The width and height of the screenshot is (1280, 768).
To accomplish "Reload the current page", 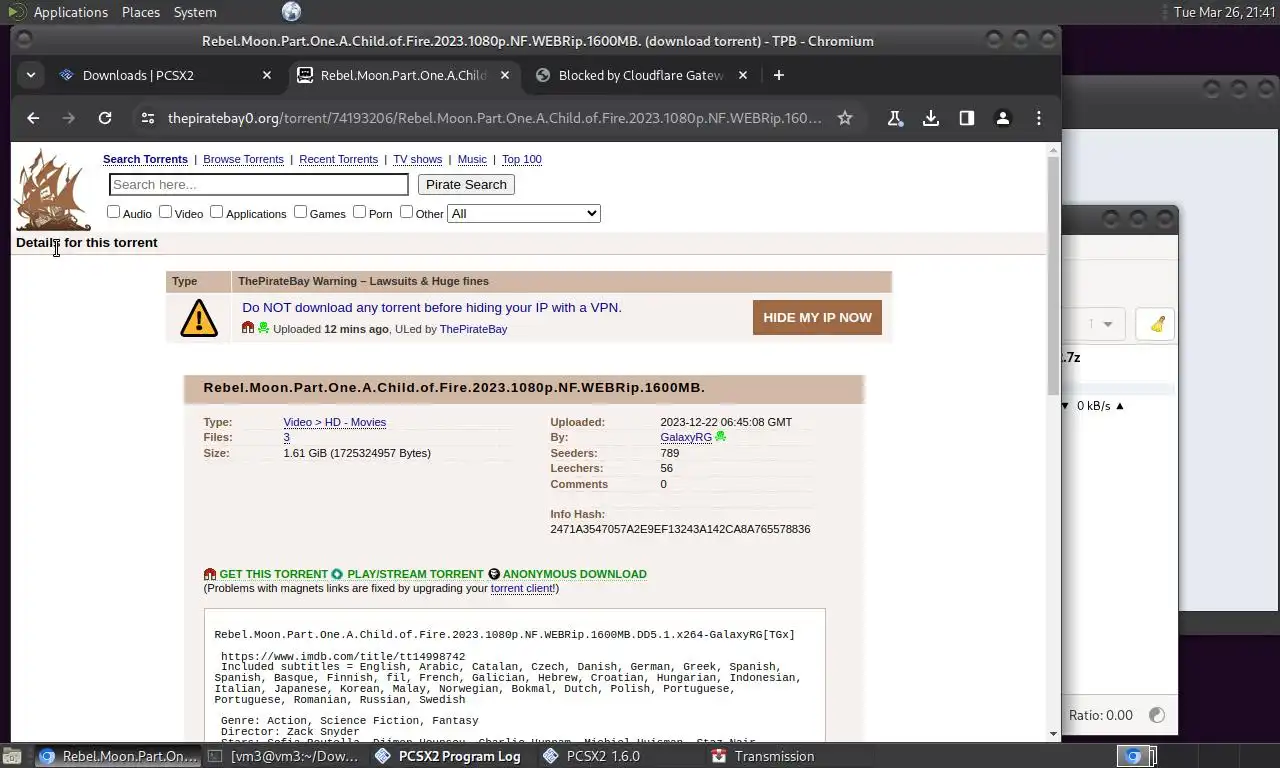I will pos(105,118).
